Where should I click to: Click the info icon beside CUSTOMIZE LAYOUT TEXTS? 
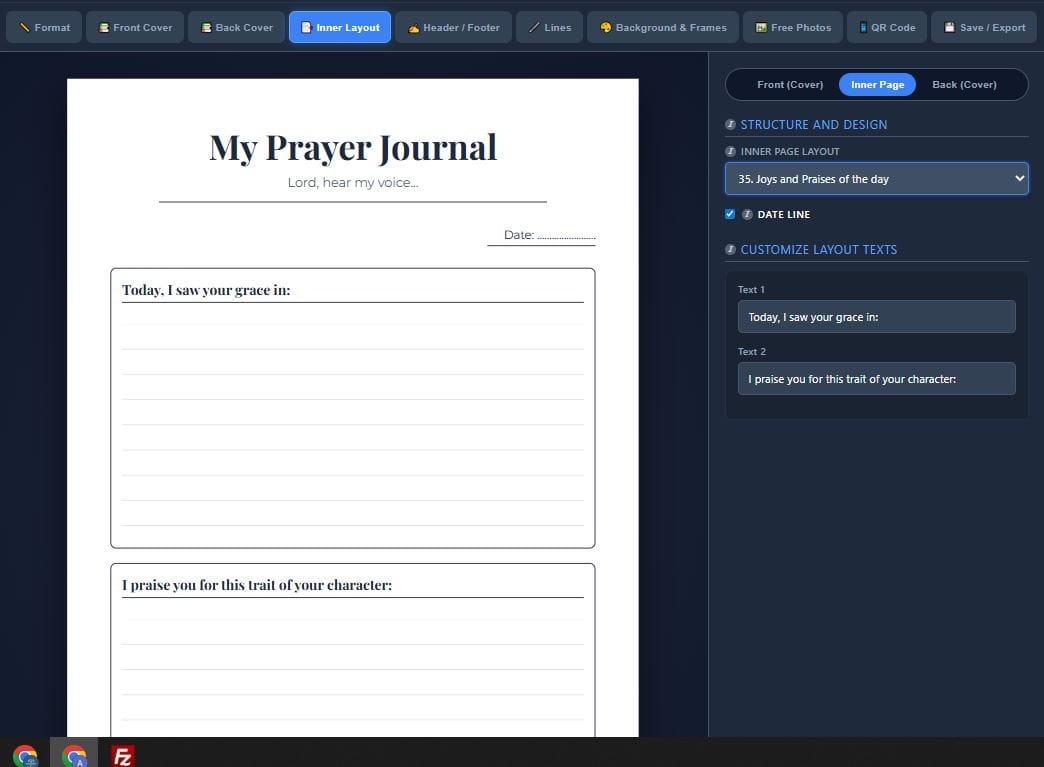(x=730, y=249)
